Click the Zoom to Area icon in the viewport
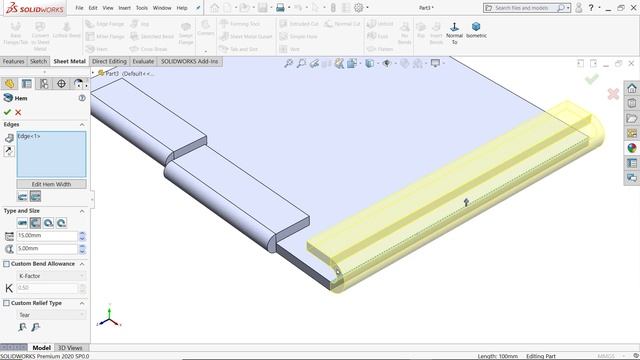This screenshot has height=360, width=640. (302, 63)
